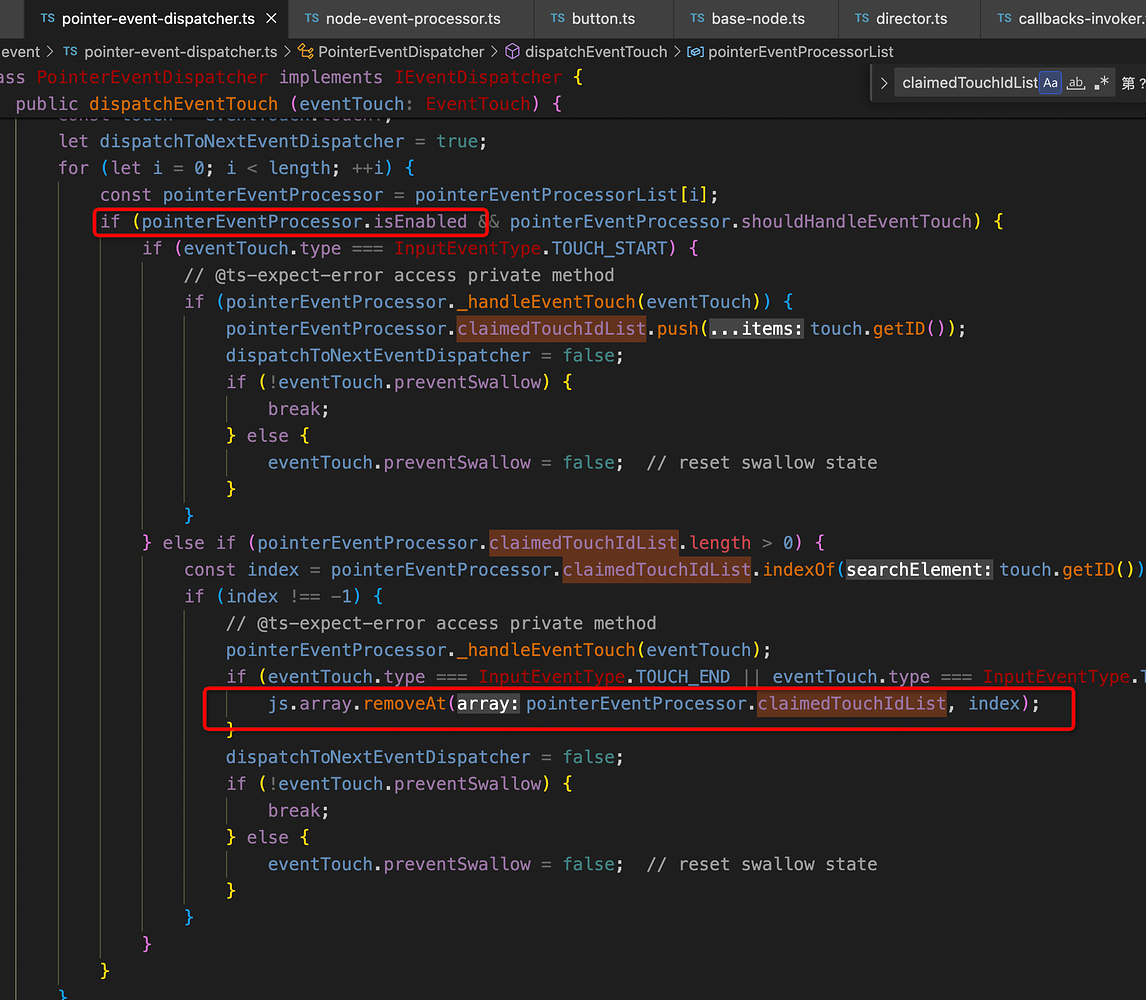This screenshot has width=1146, height=1000.
Task: Toggle Match Case in the Find widget
Action: [x=1050, y=83]
